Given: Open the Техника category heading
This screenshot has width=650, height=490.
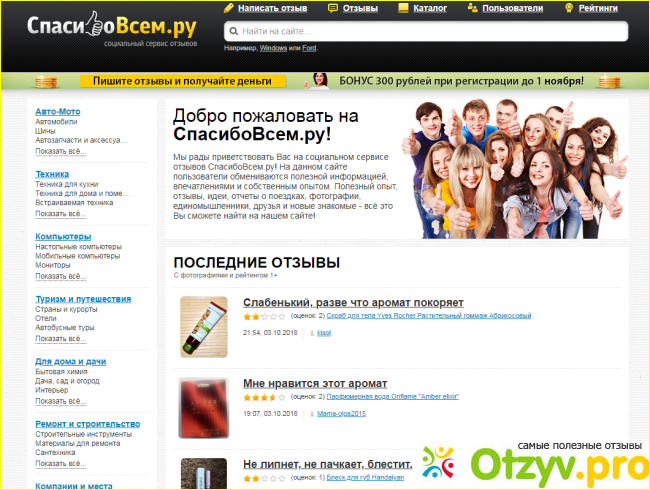Looking at the screenshot, I should coord(52,174).
